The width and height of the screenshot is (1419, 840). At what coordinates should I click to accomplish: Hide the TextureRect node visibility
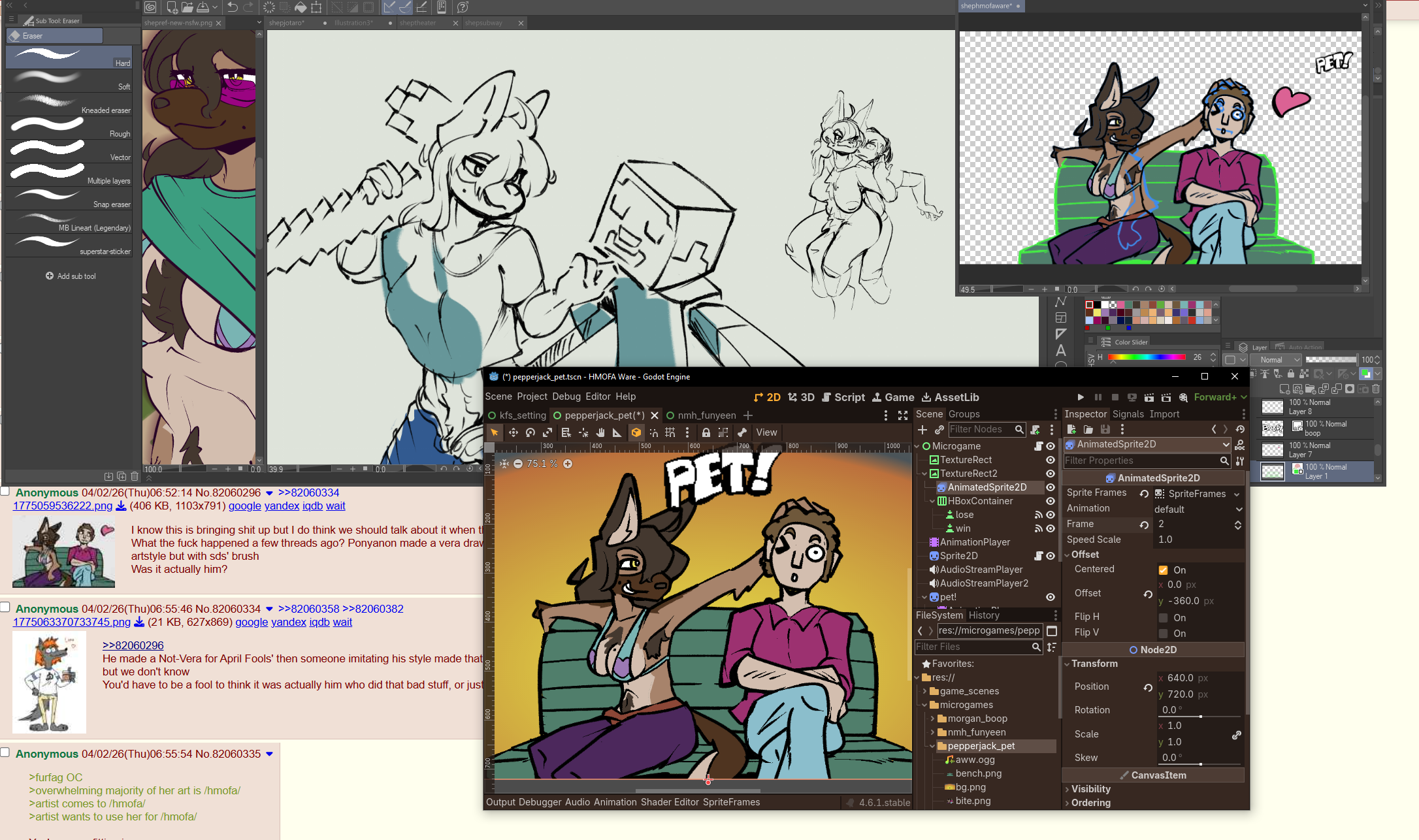(x=1050, y=460)
